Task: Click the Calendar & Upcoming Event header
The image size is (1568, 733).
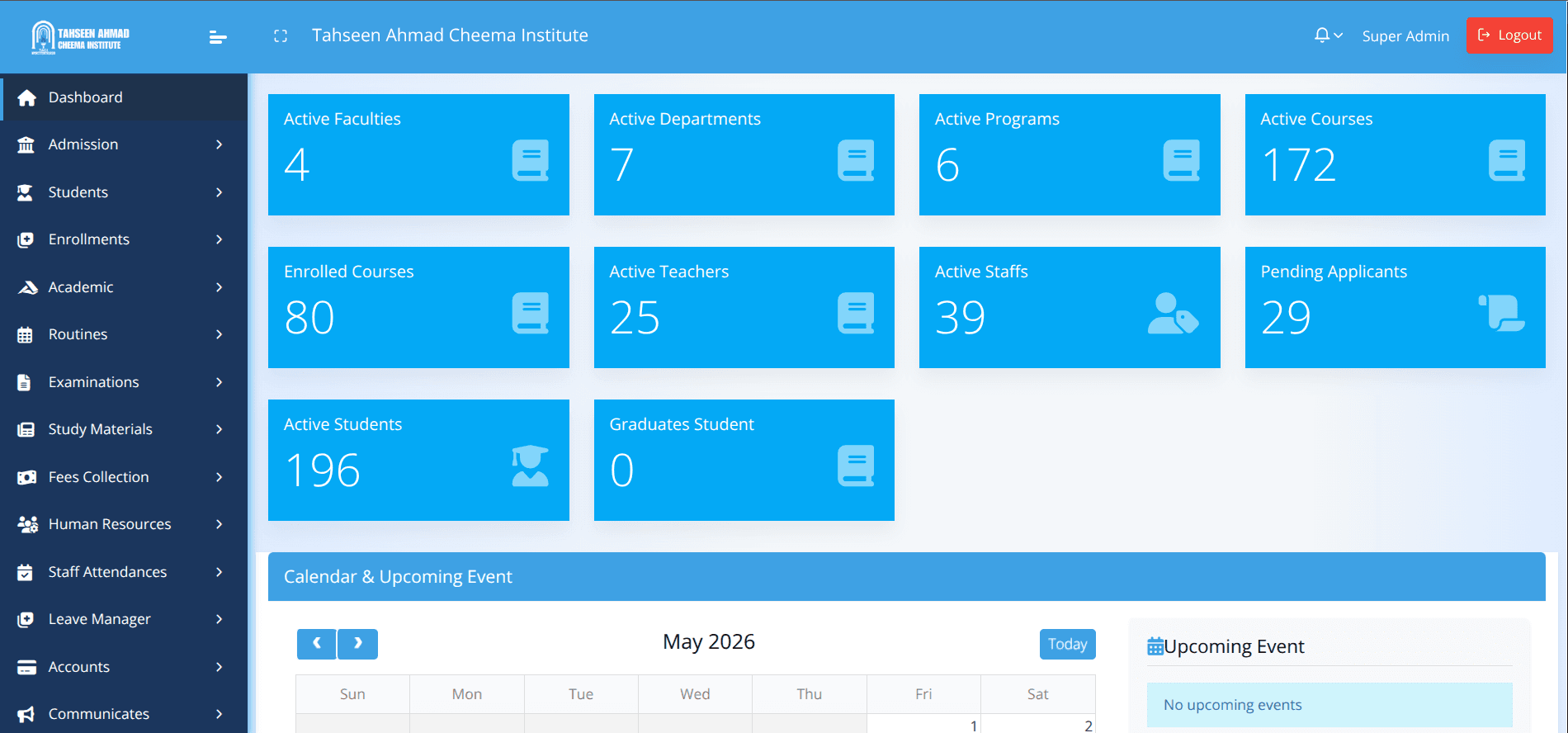Action: pos(907,576)
